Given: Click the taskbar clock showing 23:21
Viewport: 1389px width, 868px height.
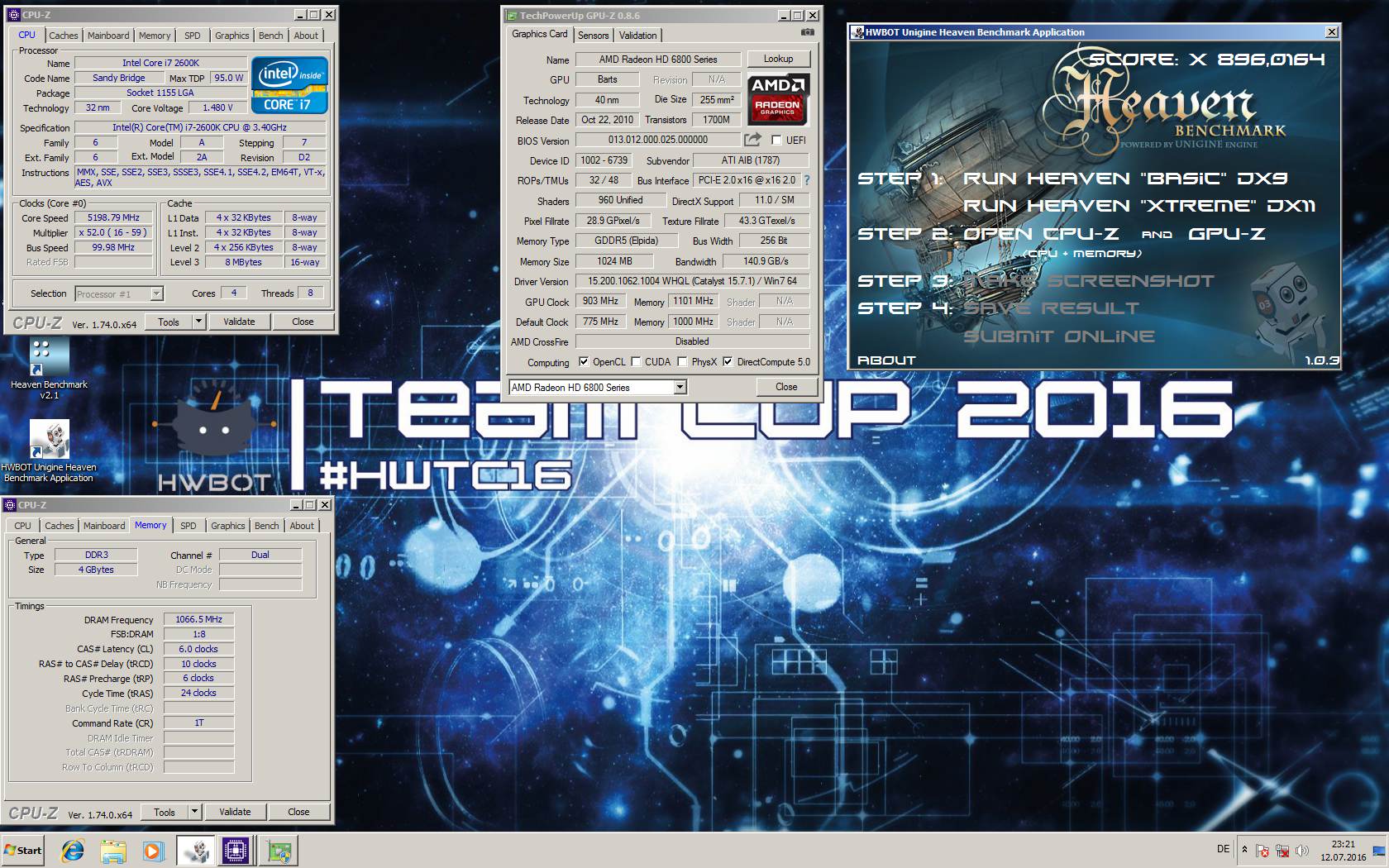Looking at the screenshot, I should (1344, 851).
